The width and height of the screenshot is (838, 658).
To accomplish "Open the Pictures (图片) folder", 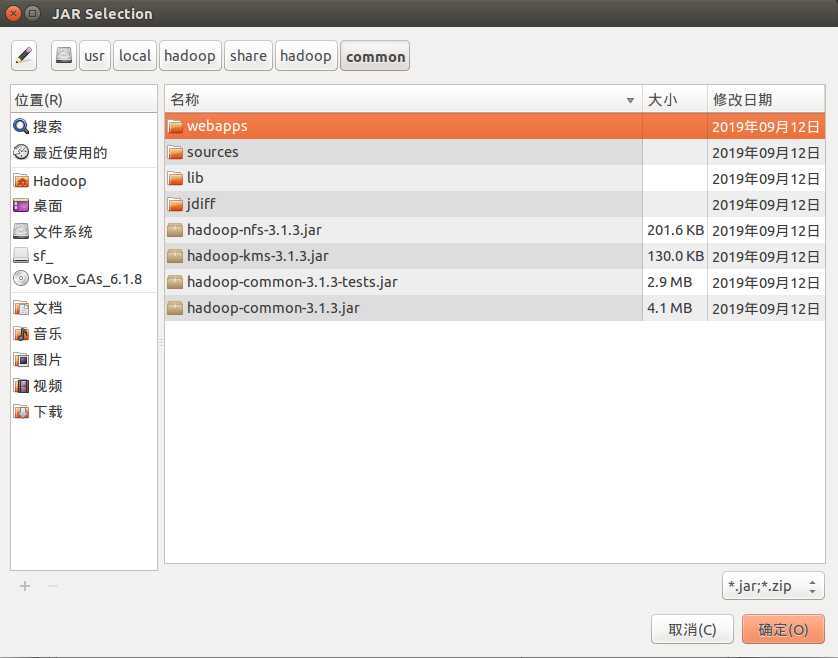I will tap(84, 360).
